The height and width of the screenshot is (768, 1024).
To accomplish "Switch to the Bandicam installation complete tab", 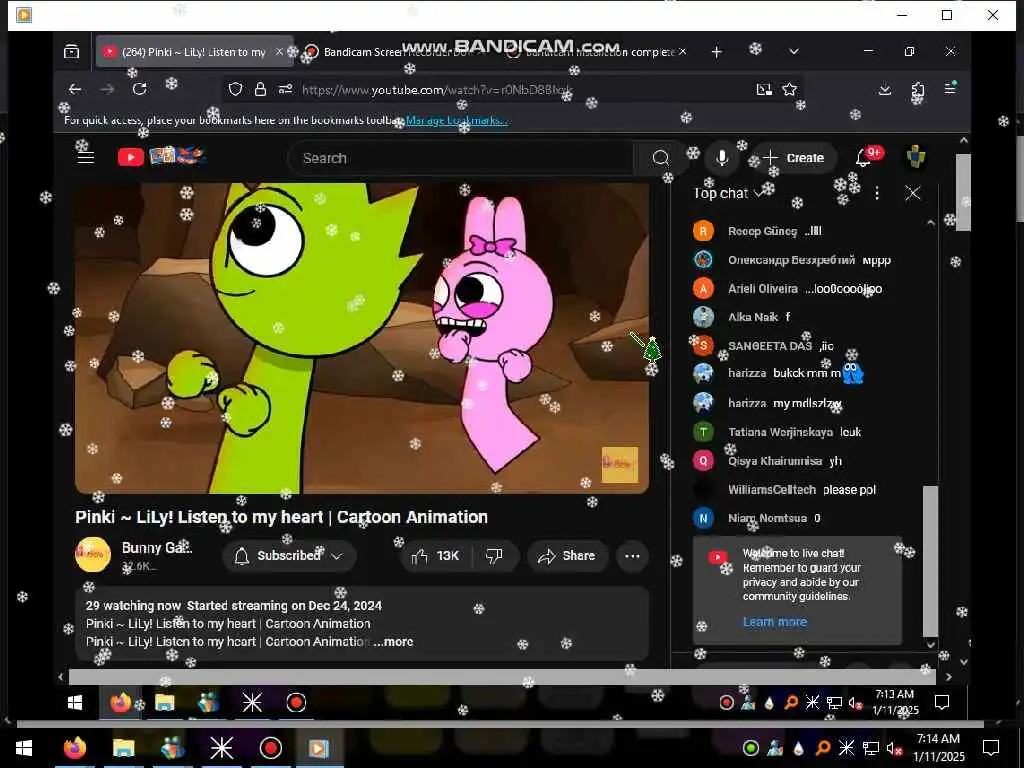I will point(600,52).
